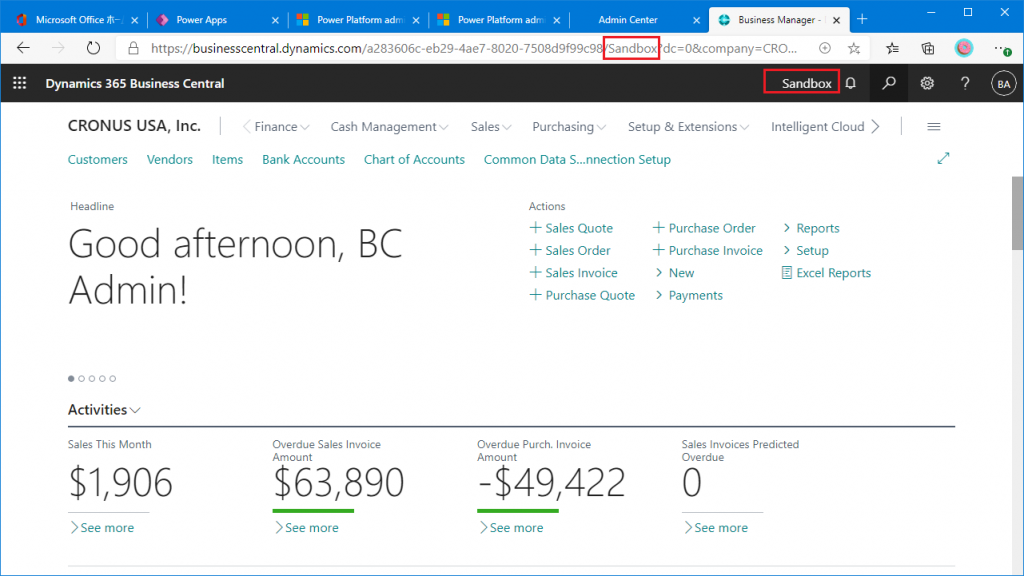Open the $63,890 overdue sales tile
Viewport: 1024px width, 576px height.
(x=338, y=483)
